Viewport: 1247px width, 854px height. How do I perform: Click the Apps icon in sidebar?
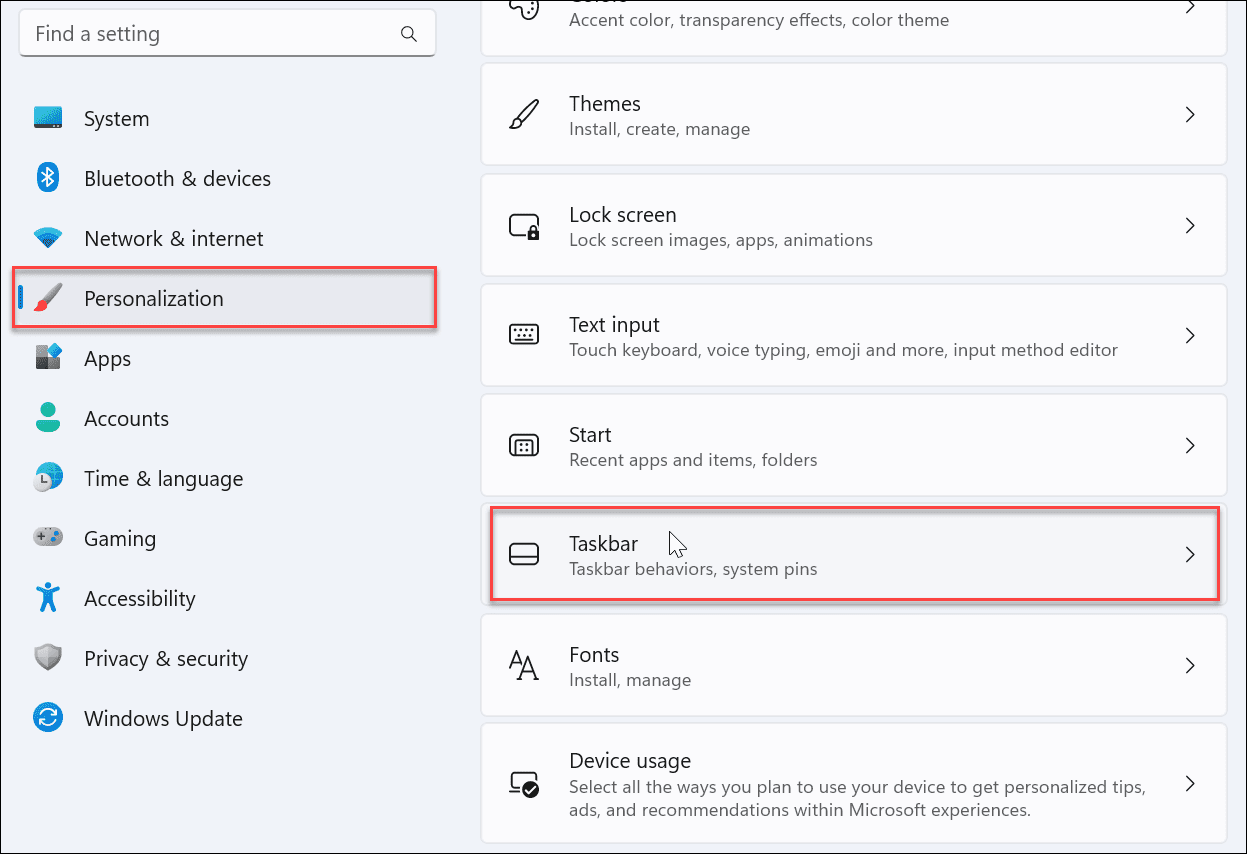pos(48,358)
